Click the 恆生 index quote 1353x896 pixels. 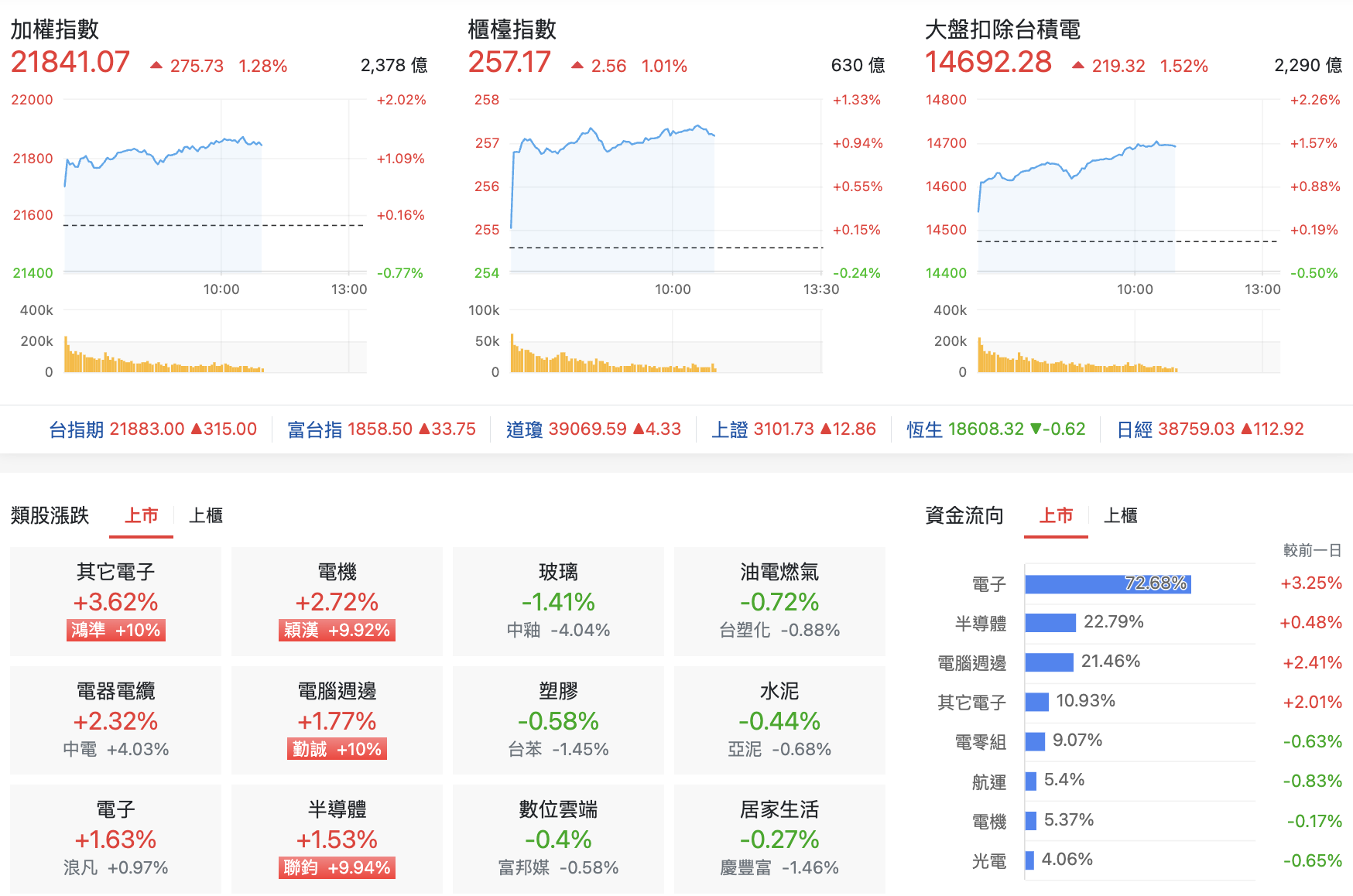point(996,429)
